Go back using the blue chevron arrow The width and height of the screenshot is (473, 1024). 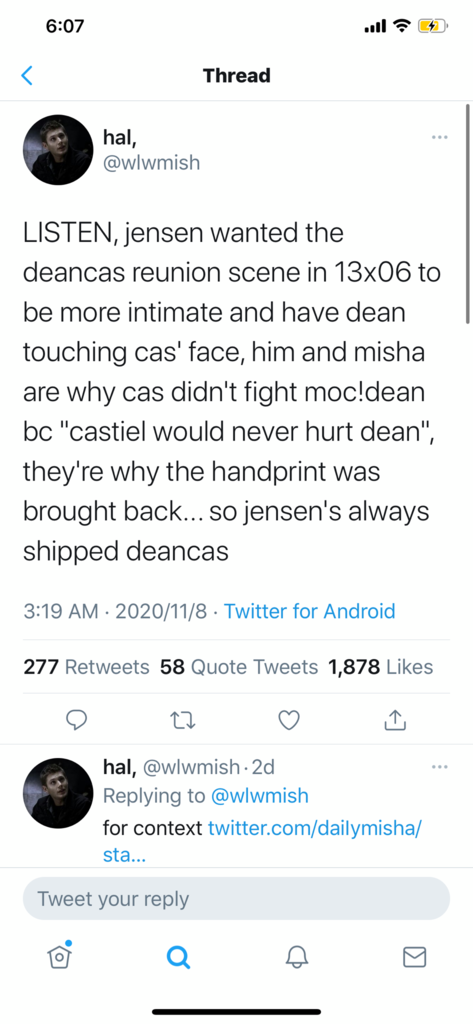26,76
